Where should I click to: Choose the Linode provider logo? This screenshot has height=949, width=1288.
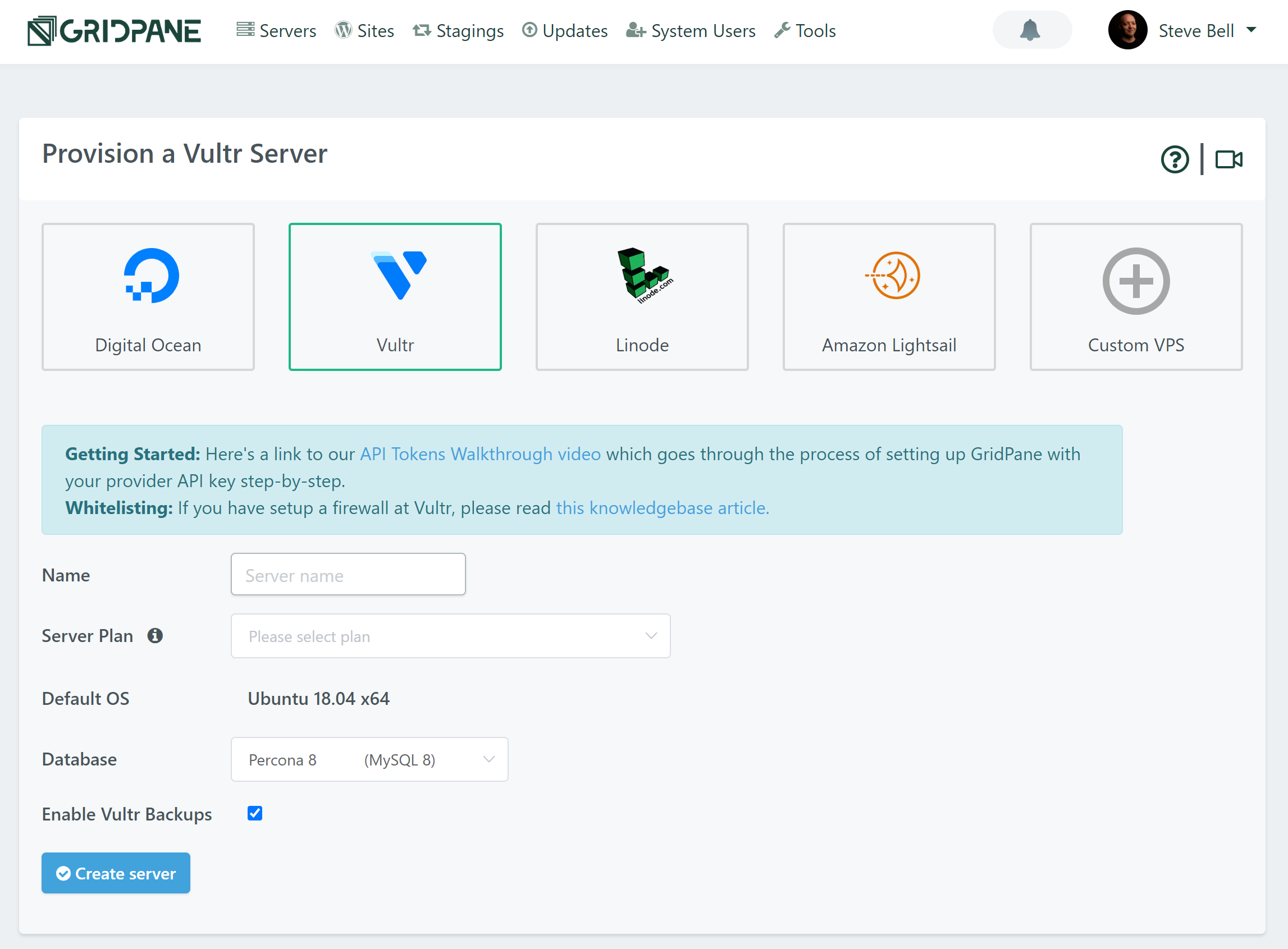tap(642, 274)
